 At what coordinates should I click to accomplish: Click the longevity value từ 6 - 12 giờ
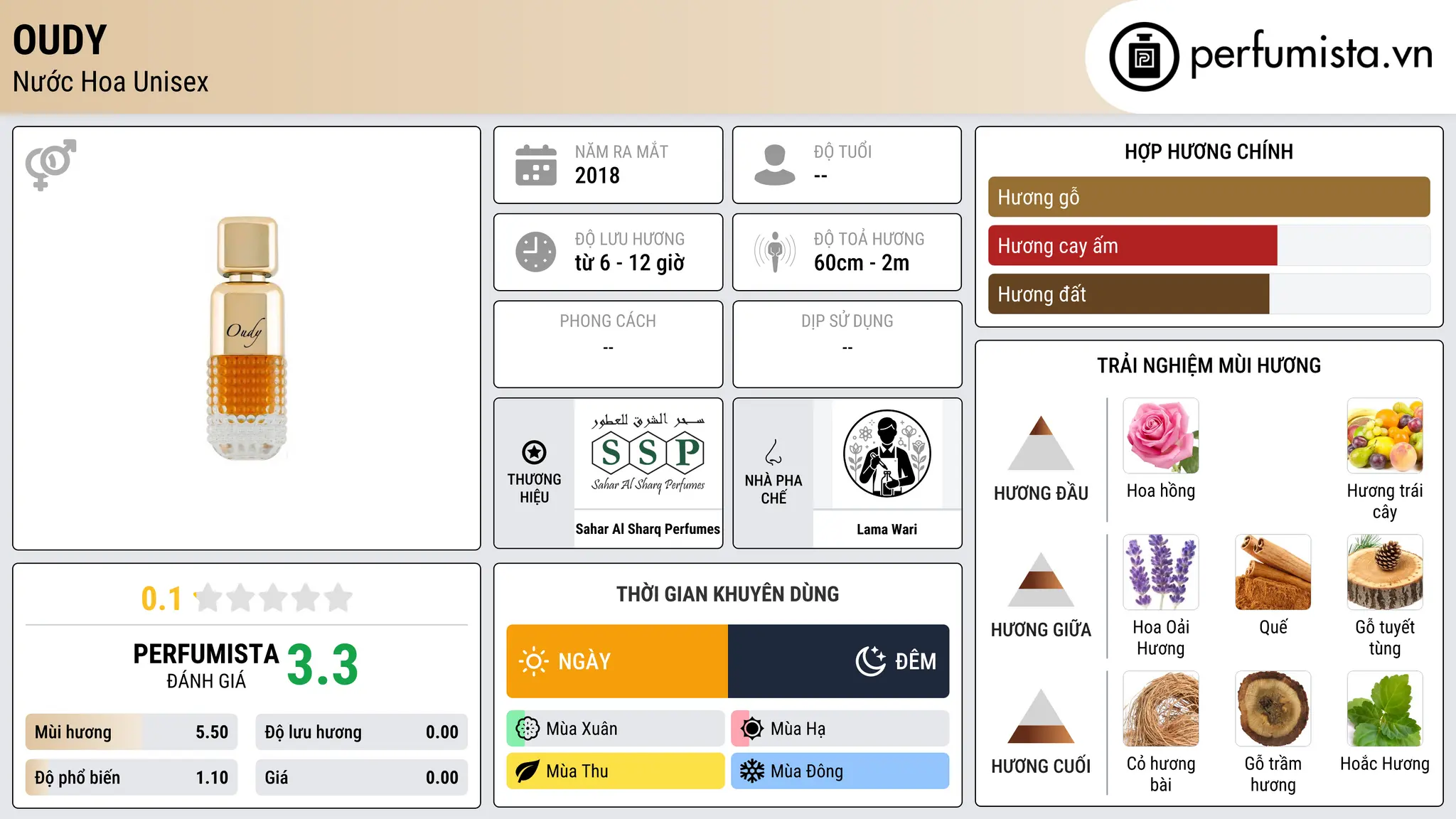[x=630, y=263]
